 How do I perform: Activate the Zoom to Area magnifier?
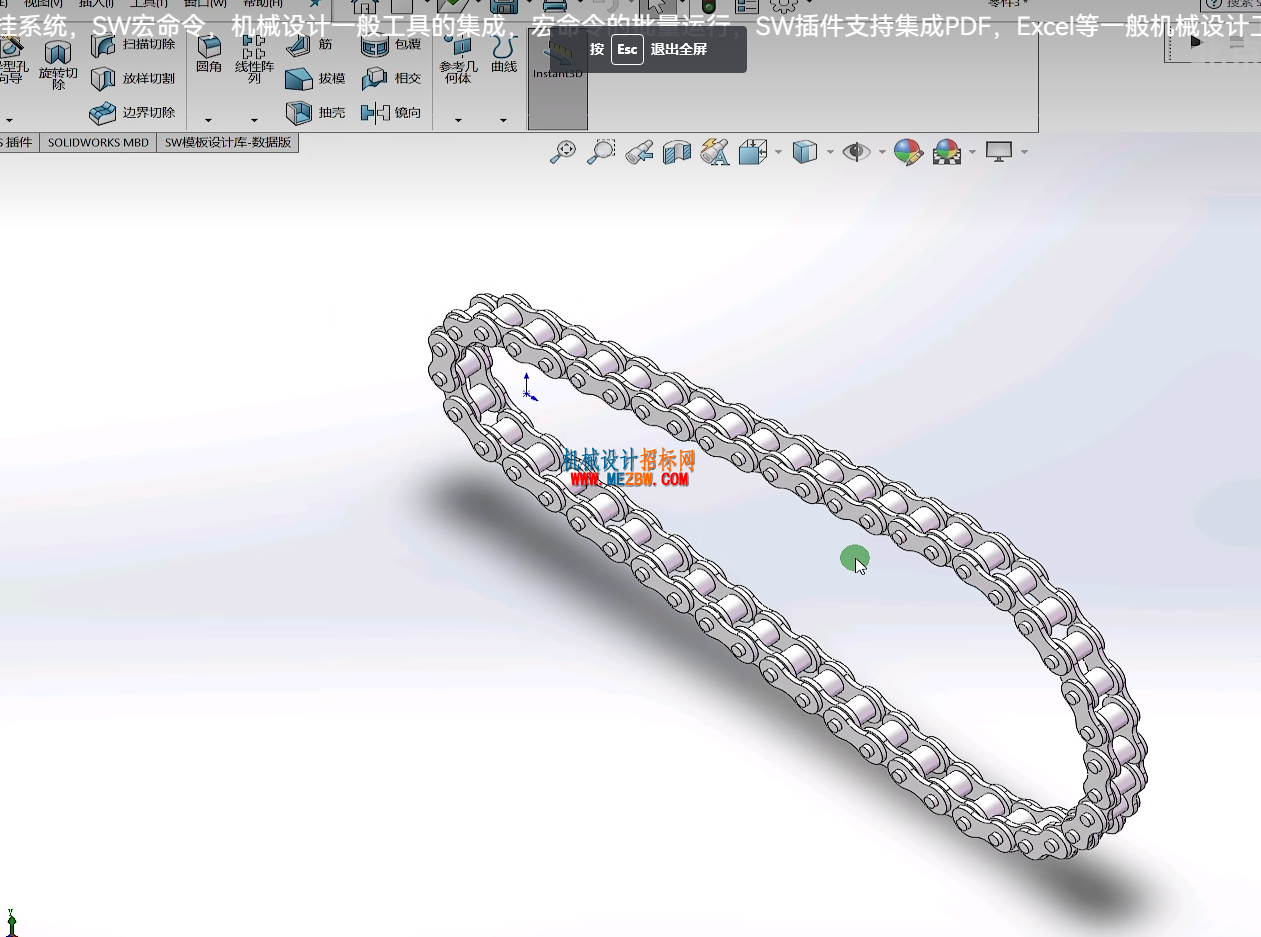pyautogui.click(x=601, y=152)
